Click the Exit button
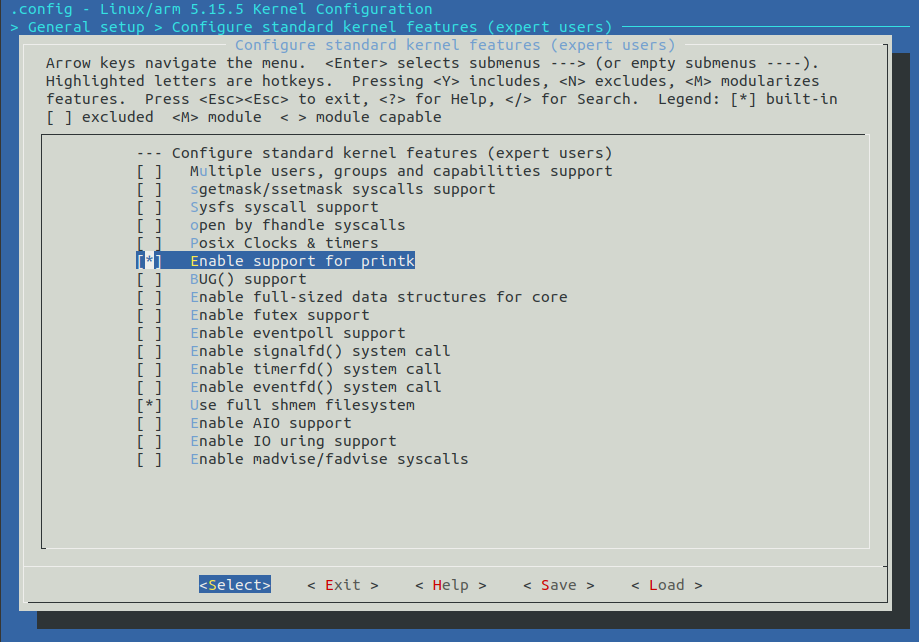The width and height of the screenshot is (919, 642). tap(343, 585)
